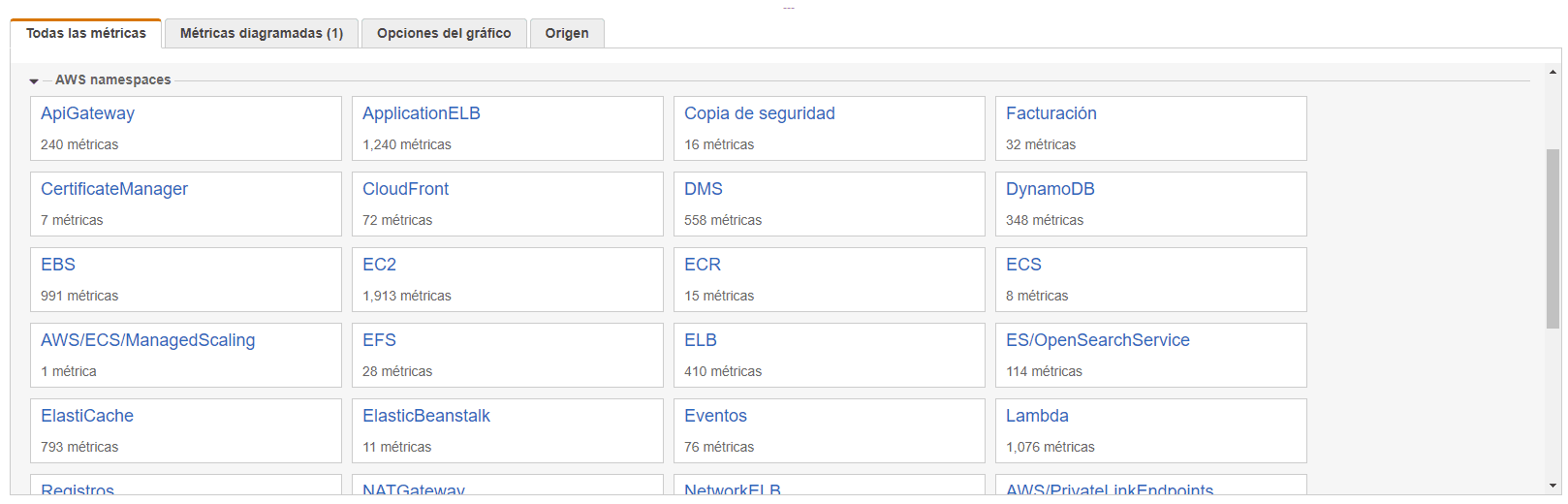Select the Origen tab
Image resolution: width=1568 pixels, height=504 pixels.
pos(567,33)
